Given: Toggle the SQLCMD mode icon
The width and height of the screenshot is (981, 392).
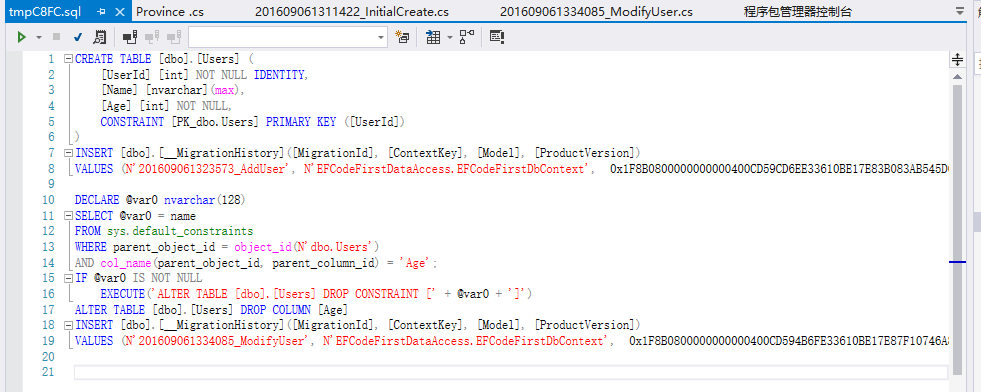Looking at the screenshot, I should (x=497, y=38).
